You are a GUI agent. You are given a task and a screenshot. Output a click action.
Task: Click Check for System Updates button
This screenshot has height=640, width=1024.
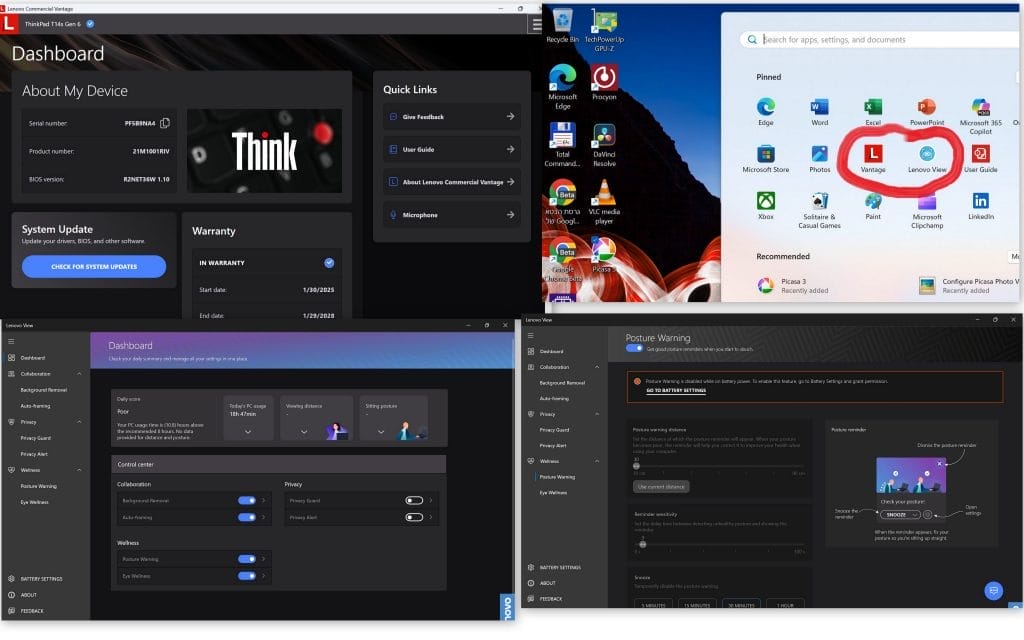tap(94, 266)
